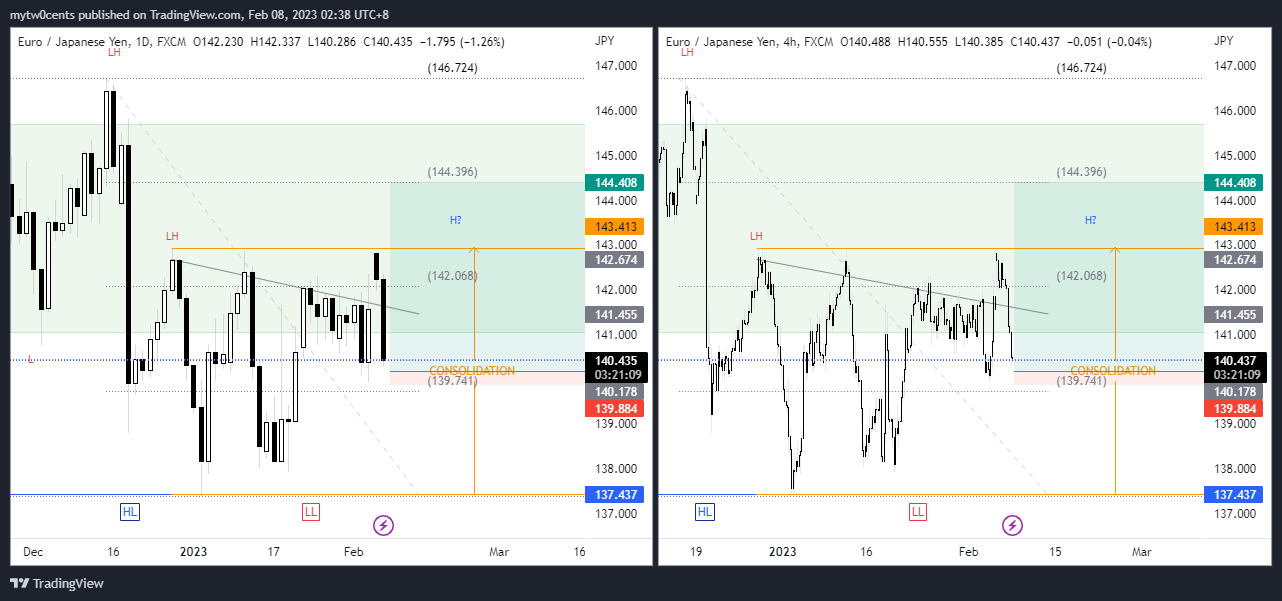Click the lightning bolt icon on the 1D chart

click(x=383, y=524)
